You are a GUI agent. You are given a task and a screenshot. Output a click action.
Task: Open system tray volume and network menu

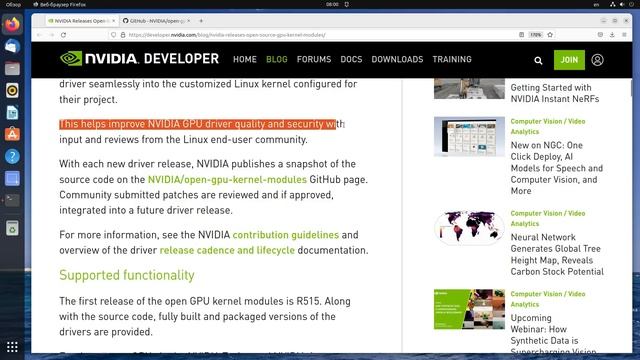(x=622, y=4)
